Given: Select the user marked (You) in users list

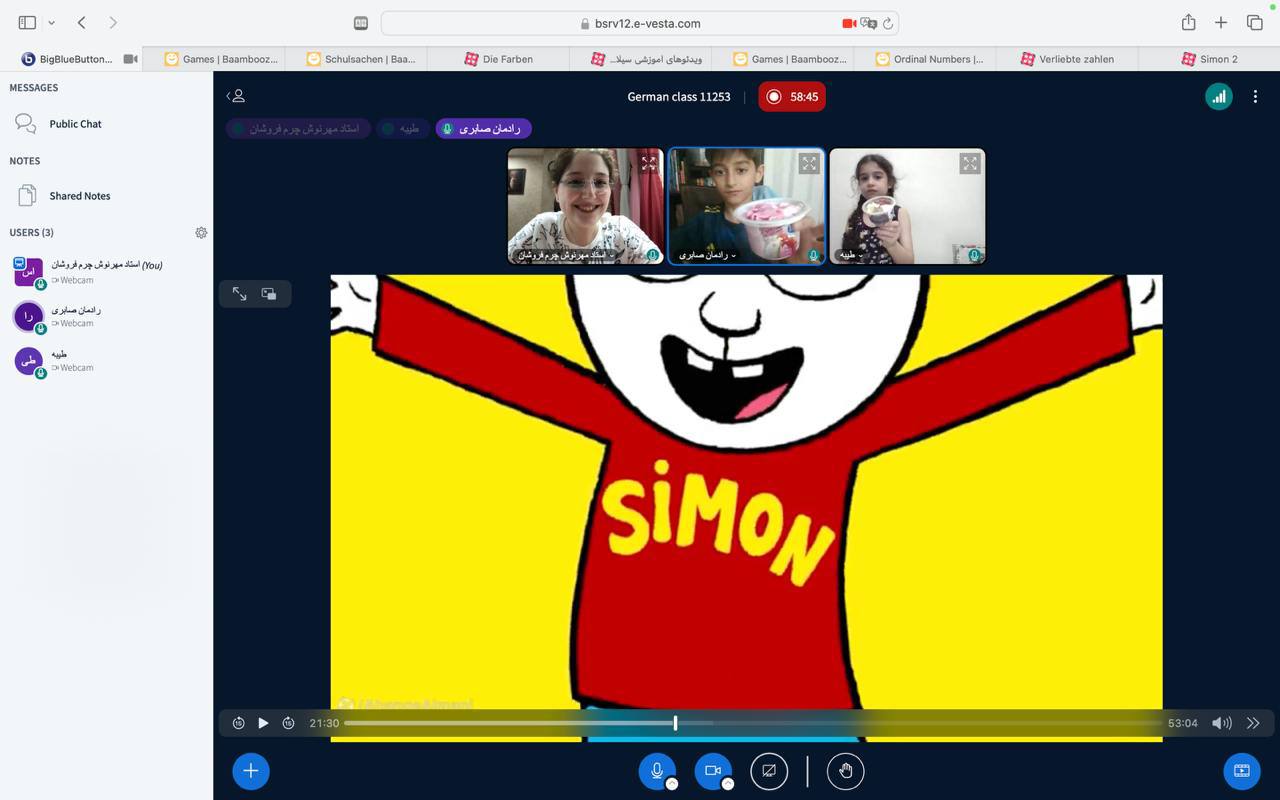Looking at the screenshot, I should pyautogui.click(x=106, y=272).
